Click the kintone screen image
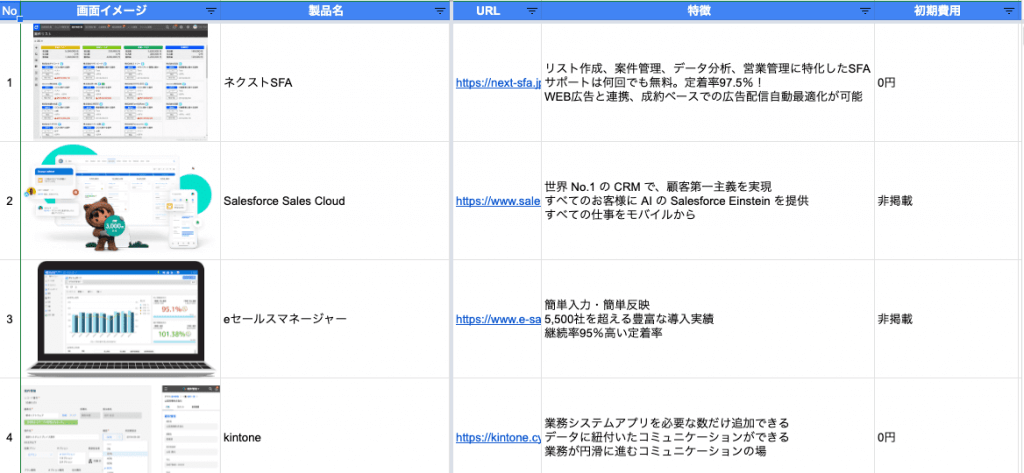The height and width of the screenshot is (473, 1024). 121,428
